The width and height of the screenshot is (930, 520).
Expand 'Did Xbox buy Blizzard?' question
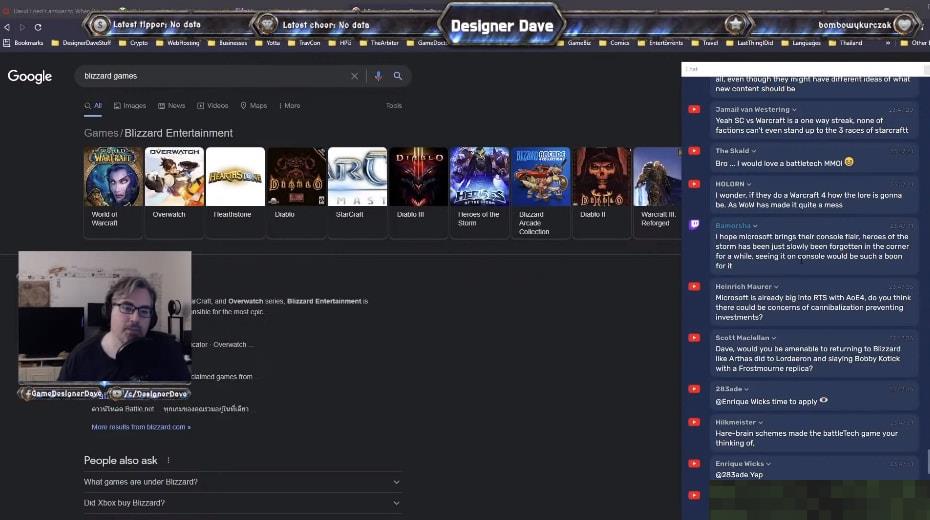point(242,503)
